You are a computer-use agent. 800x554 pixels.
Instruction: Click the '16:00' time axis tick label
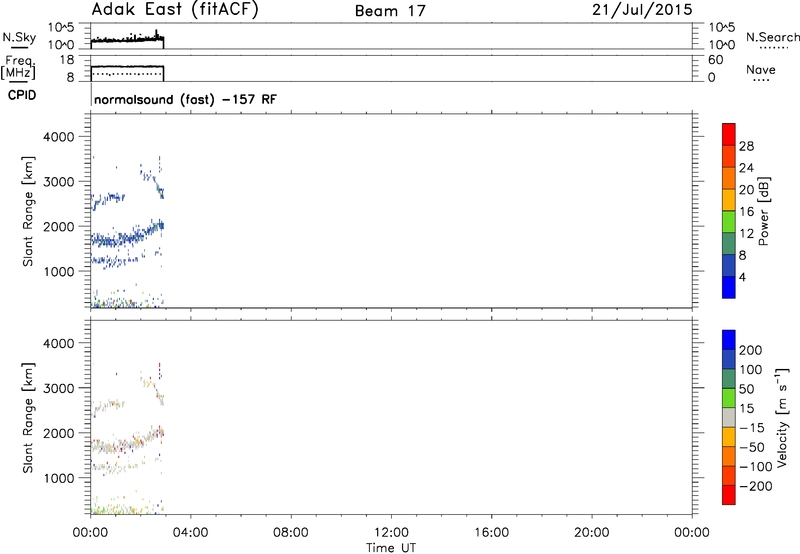coord(491,533)
